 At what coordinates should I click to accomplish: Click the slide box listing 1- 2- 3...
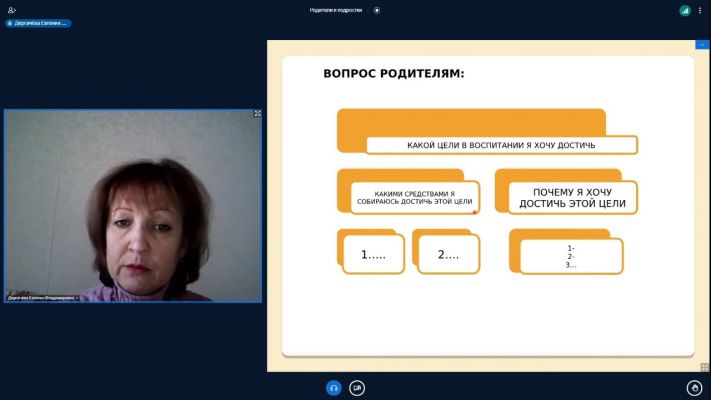pos(571,256)
